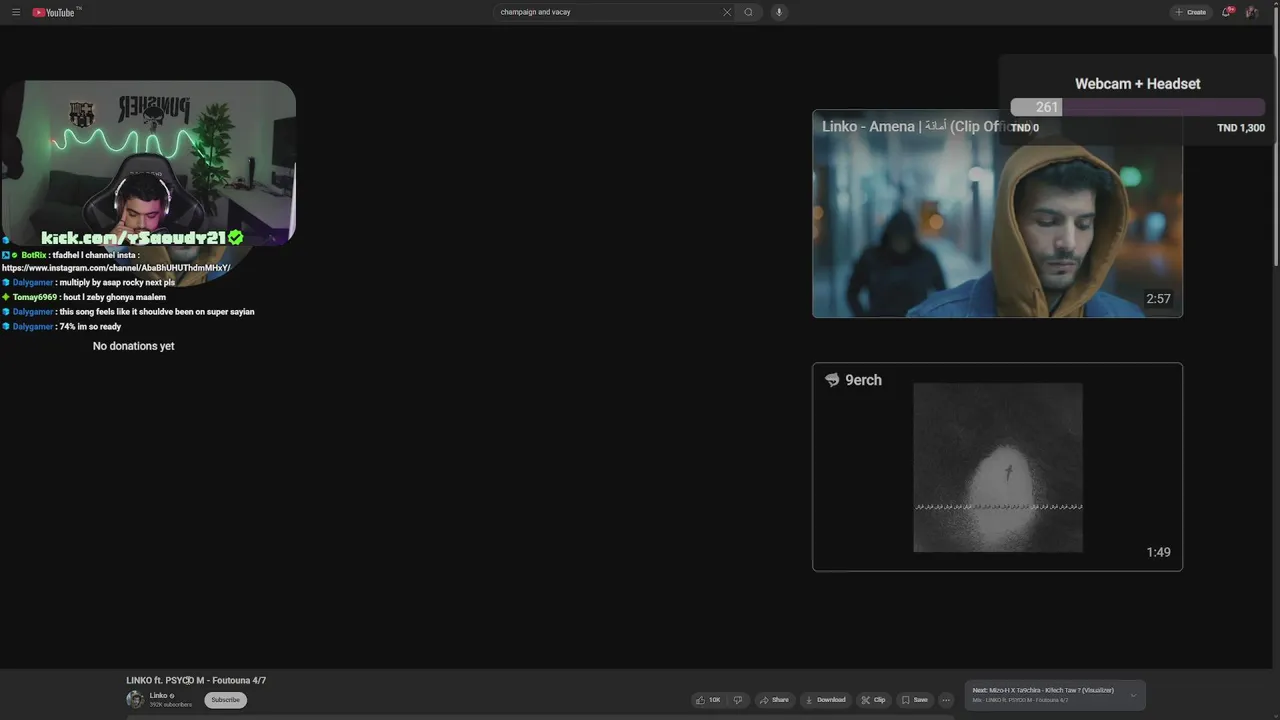Open the Linko Amena video card

pos(997,214)
